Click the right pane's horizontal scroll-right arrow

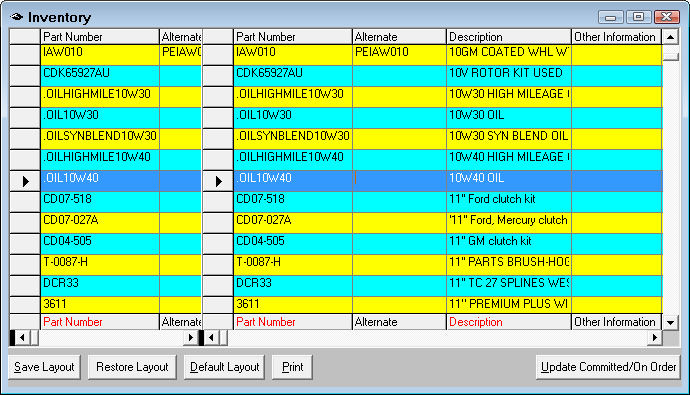coord(655,338)
